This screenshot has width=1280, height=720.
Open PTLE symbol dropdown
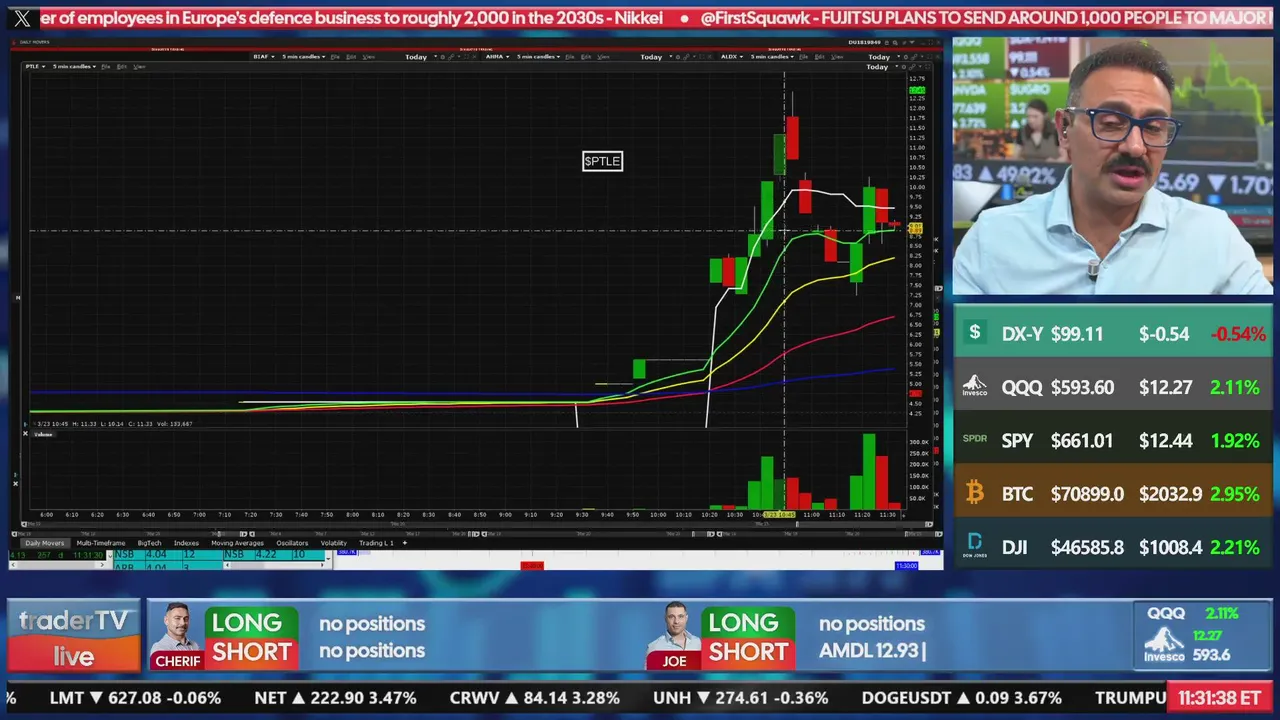(x=36, y=66)
